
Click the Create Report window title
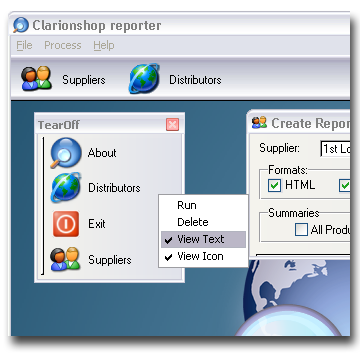coord(310,123)
